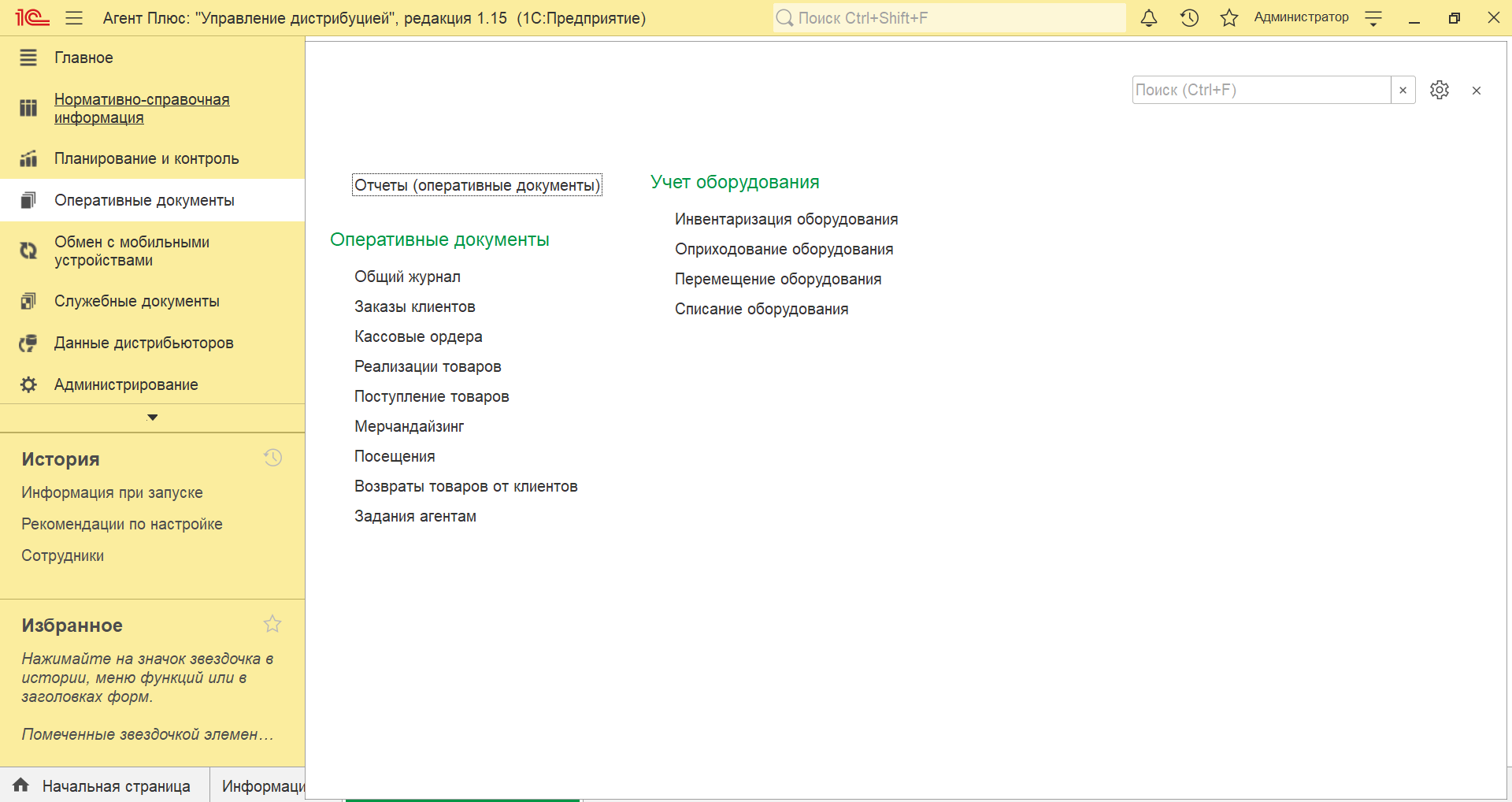Expand sections list with down arrow
Image resolution: width=1512 pixels, height=802 pixels.
(152, 418)
